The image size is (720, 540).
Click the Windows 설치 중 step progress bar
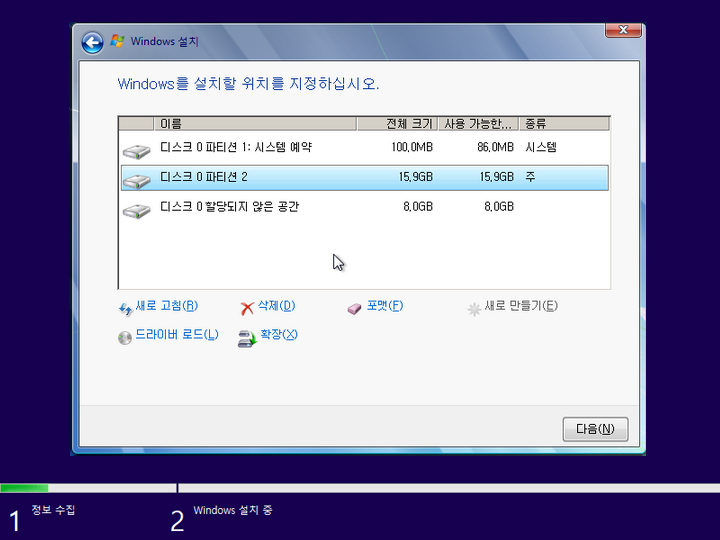[449, 488]
